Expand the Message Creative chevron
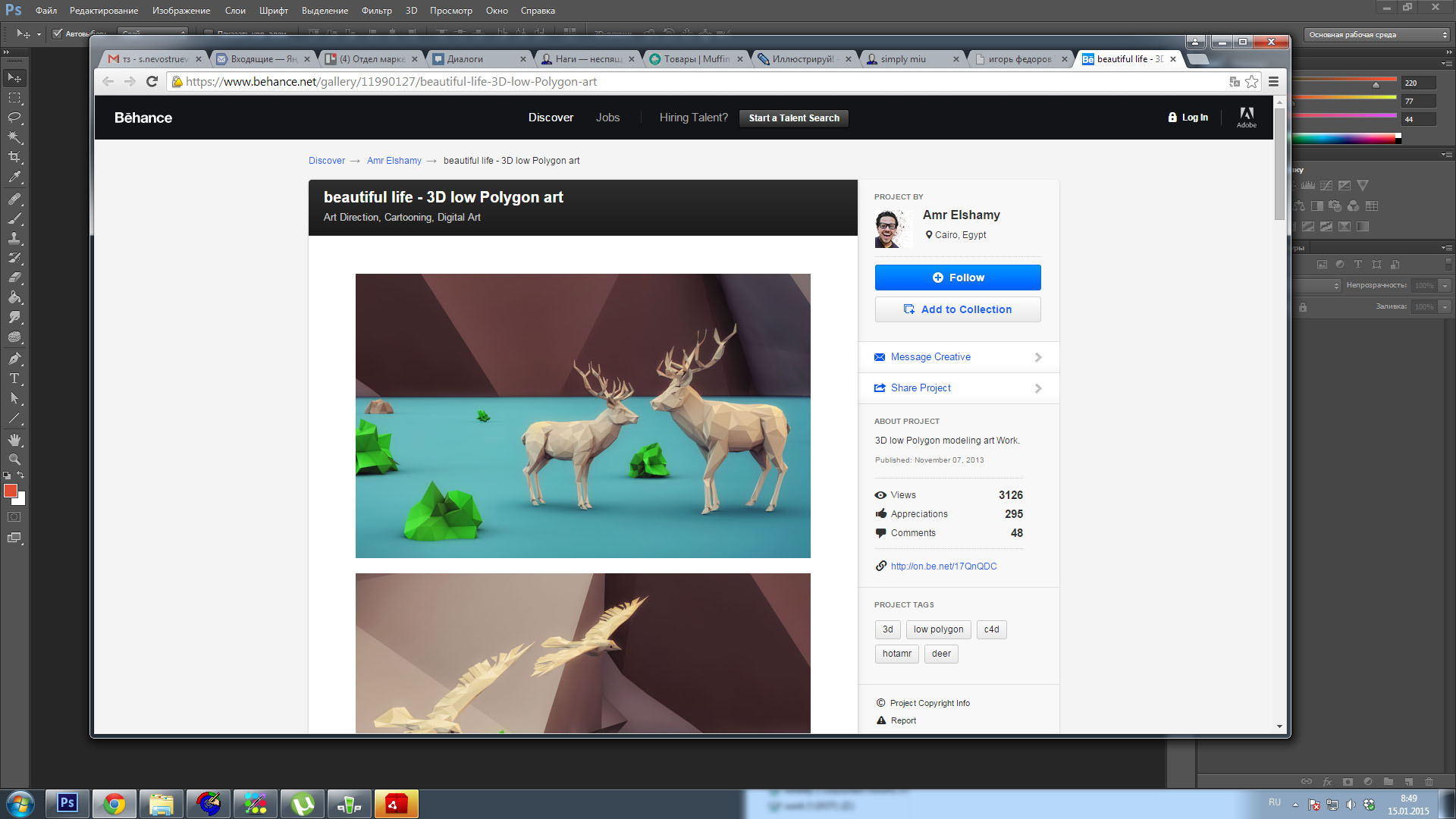The image size is (1456, 819). point(1038,357)
